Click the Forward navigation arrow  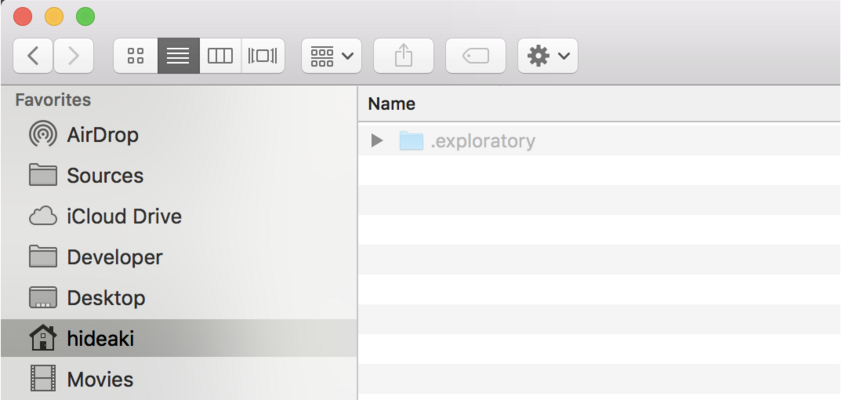pos(73,56)
